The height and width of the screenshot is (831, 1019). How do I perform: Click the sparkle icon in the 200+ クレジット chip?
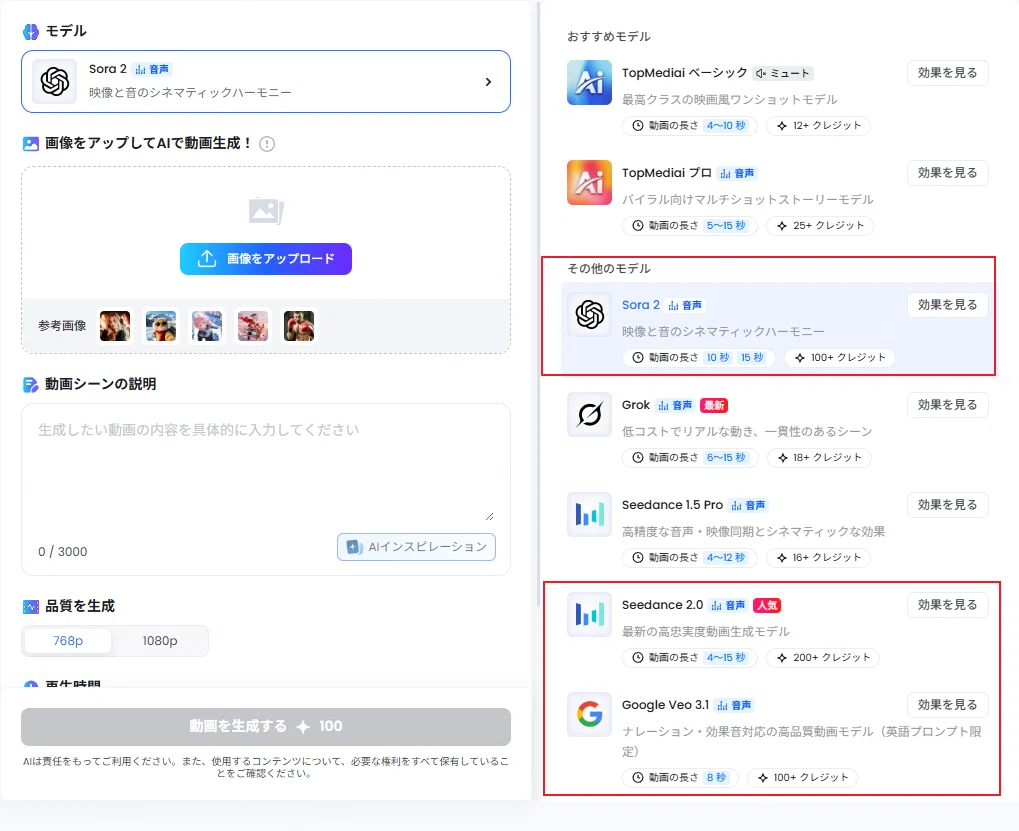click(x=782, y=658)
